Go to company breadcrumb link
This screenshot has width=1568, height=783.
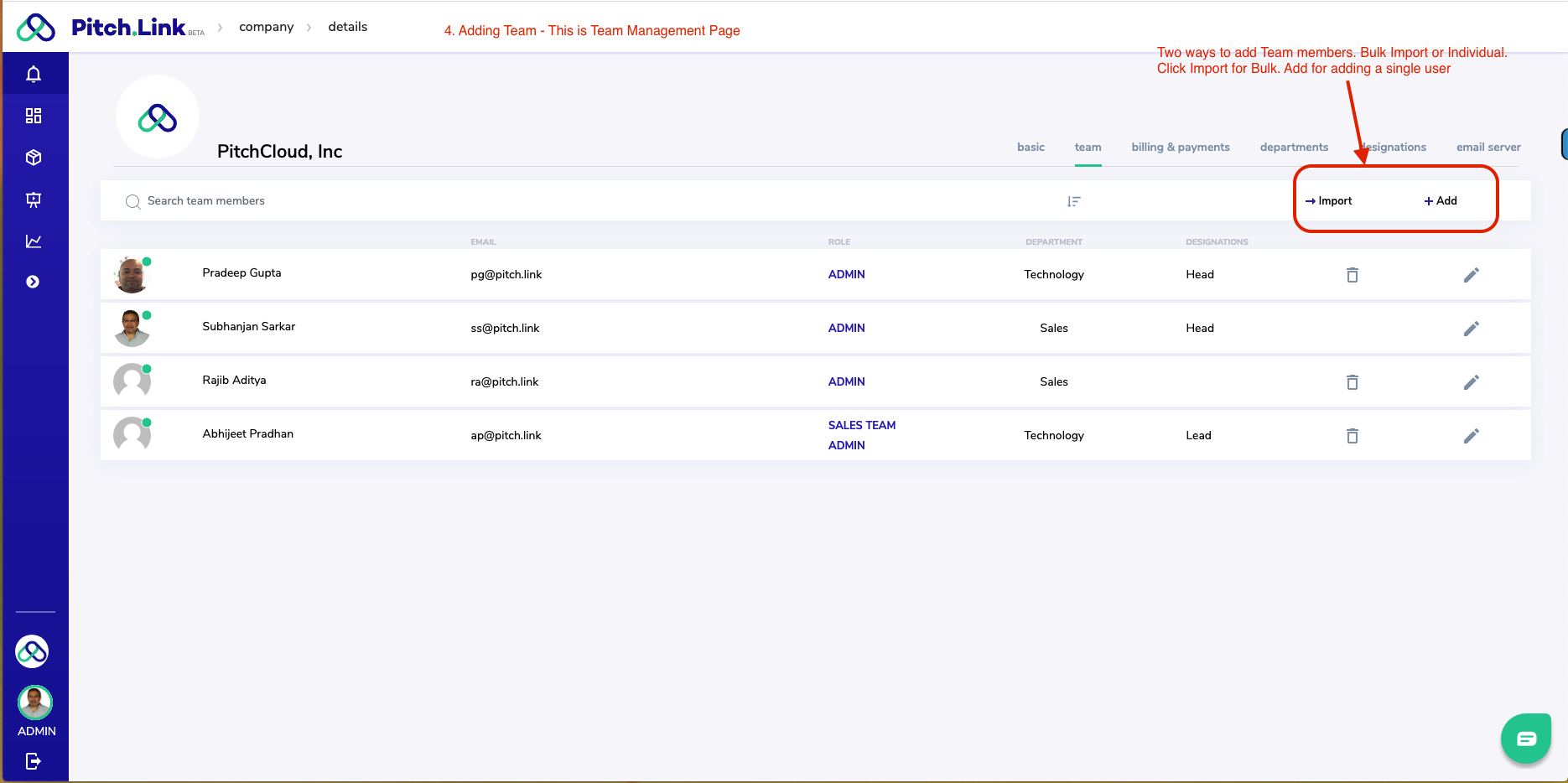coord(267,27)
